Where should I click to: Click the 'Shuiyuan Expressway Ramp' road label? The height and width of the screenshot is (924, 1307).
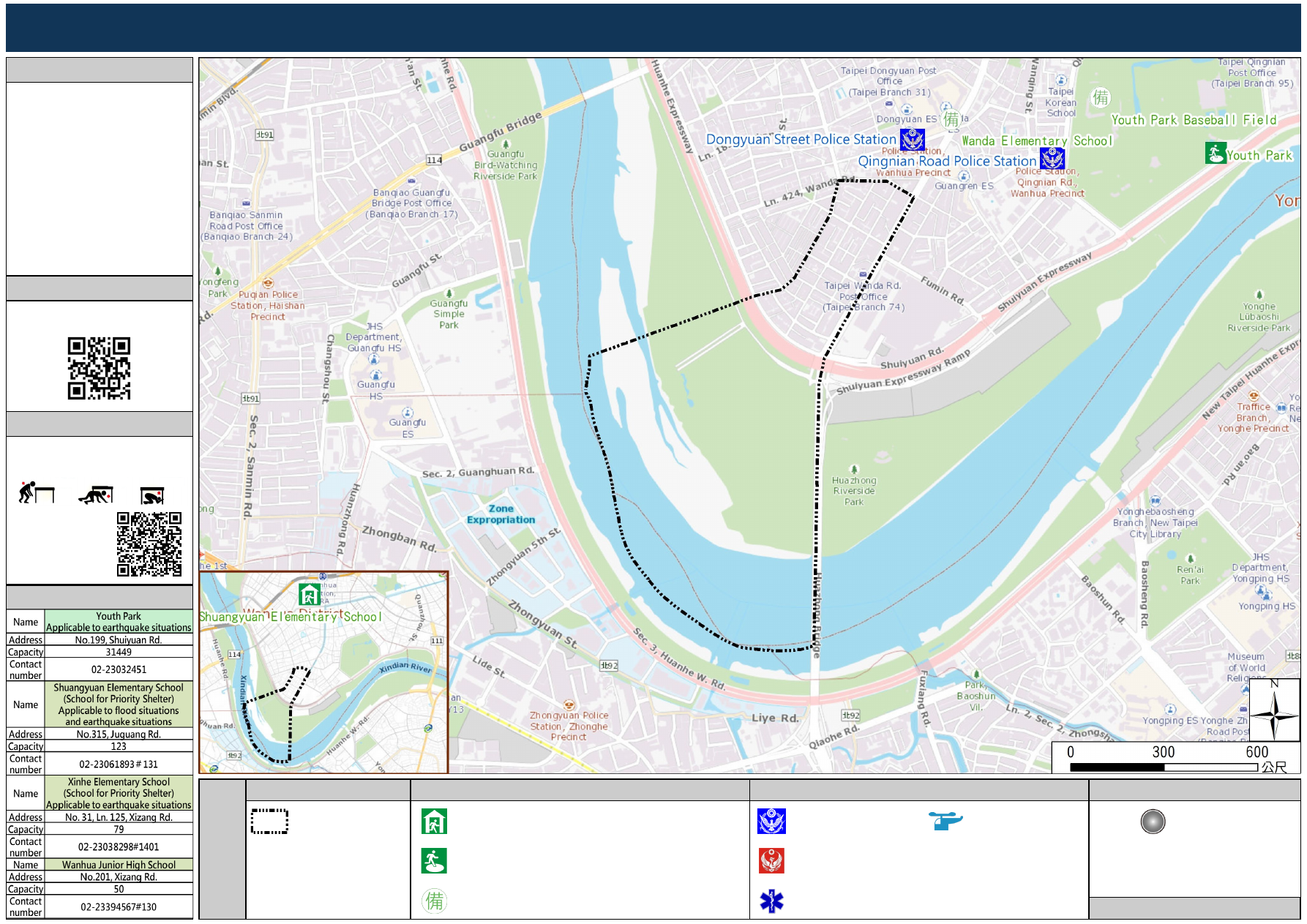[x=903, y=371]
